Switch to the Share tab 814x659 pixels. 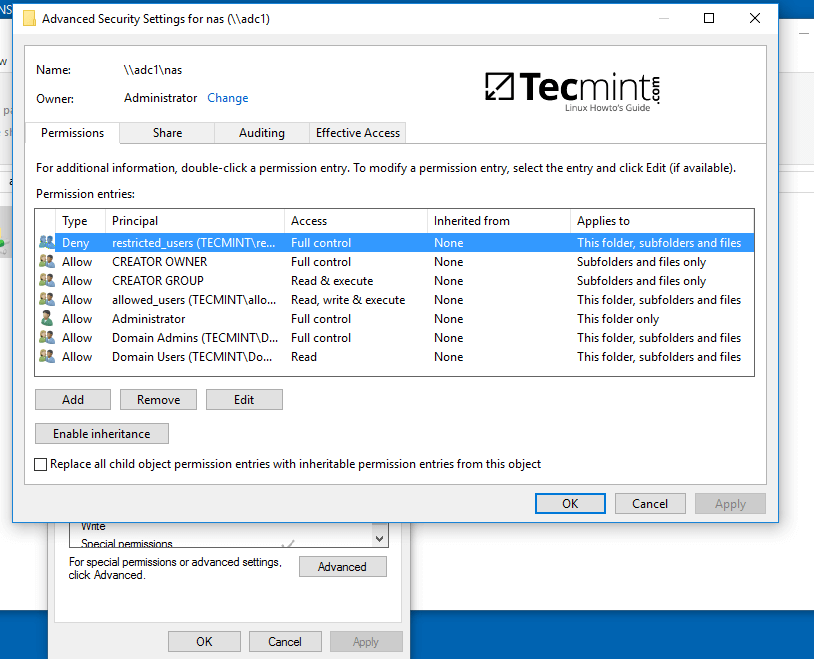click(166, 132)
